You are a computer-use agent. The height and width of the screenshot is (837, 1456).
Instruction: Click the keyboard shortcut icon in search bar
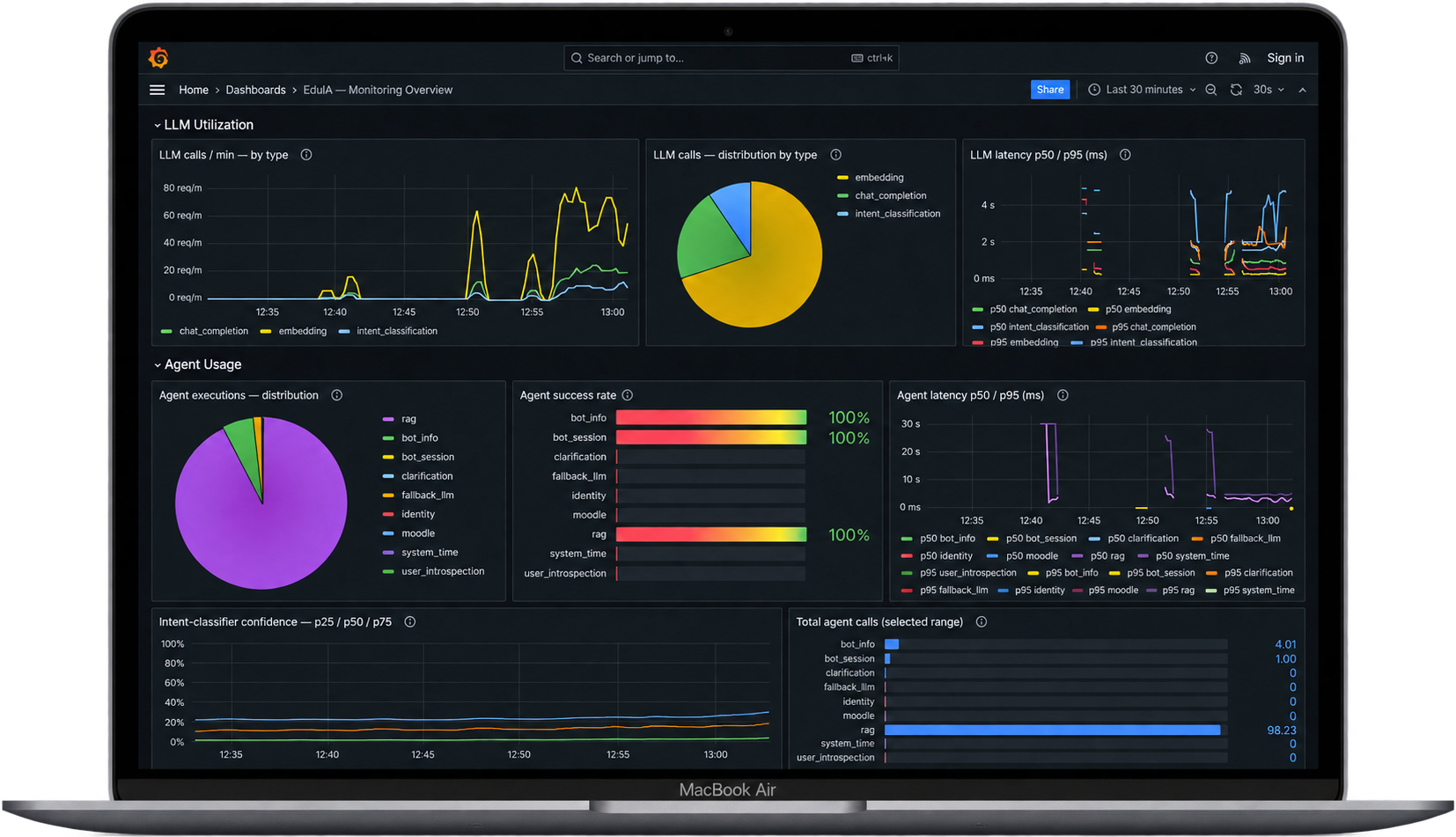coord(857,58)
